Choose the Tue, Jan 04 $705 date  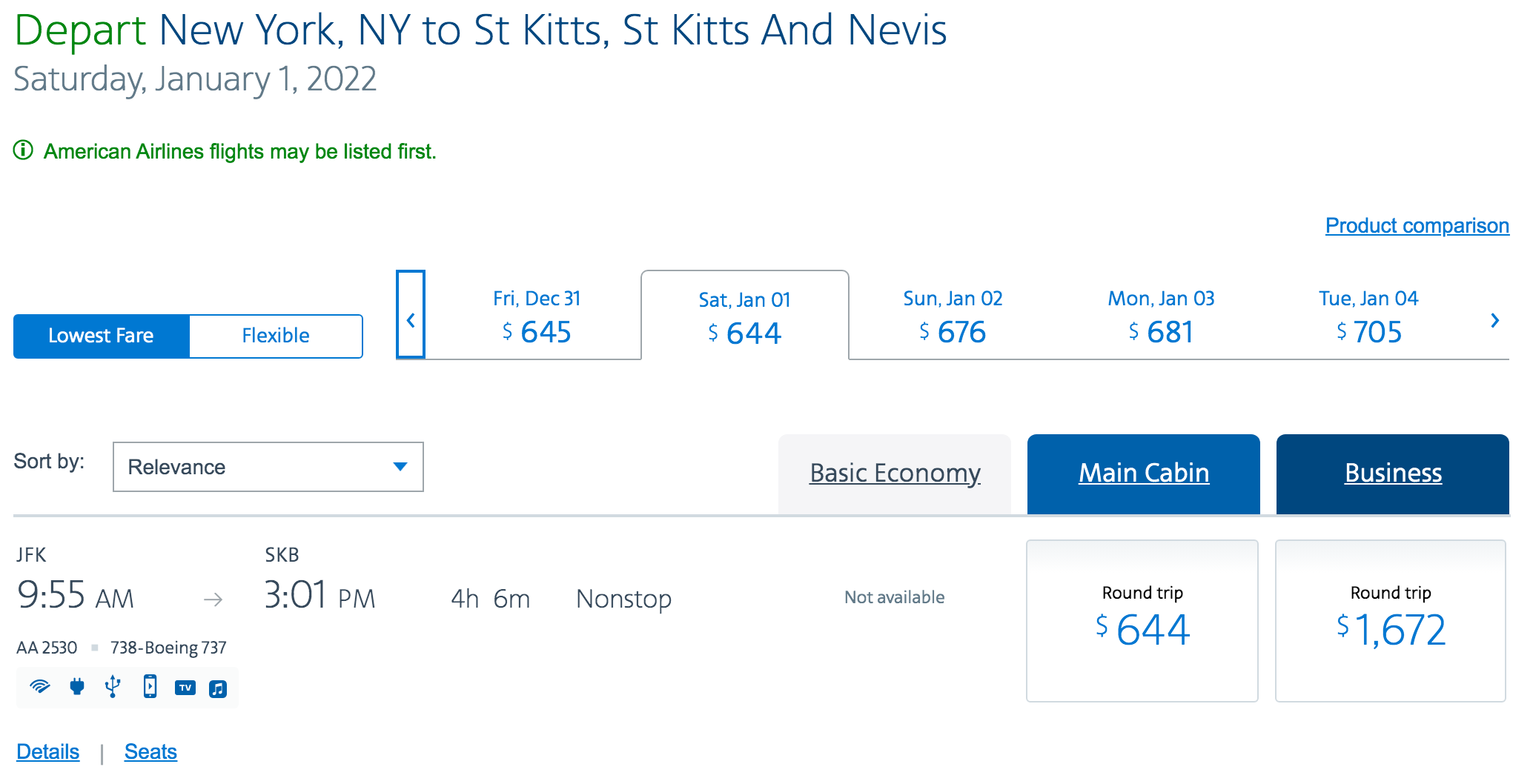tap(1368, 317)
